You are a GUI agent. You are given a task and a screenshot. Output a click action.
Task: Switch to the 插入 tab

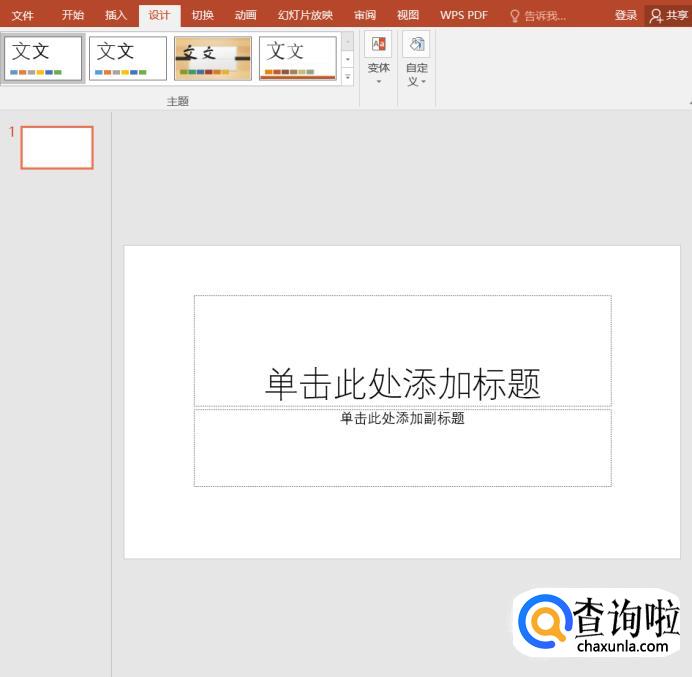coord(116,15)
